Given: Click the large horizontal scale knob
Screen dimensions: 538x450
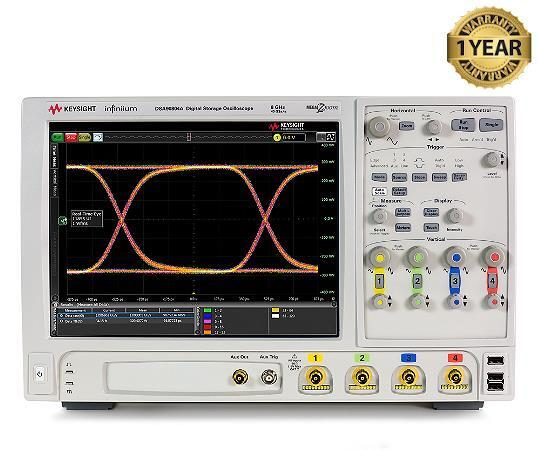Looking at the screenshot, I should coord(379,127).
